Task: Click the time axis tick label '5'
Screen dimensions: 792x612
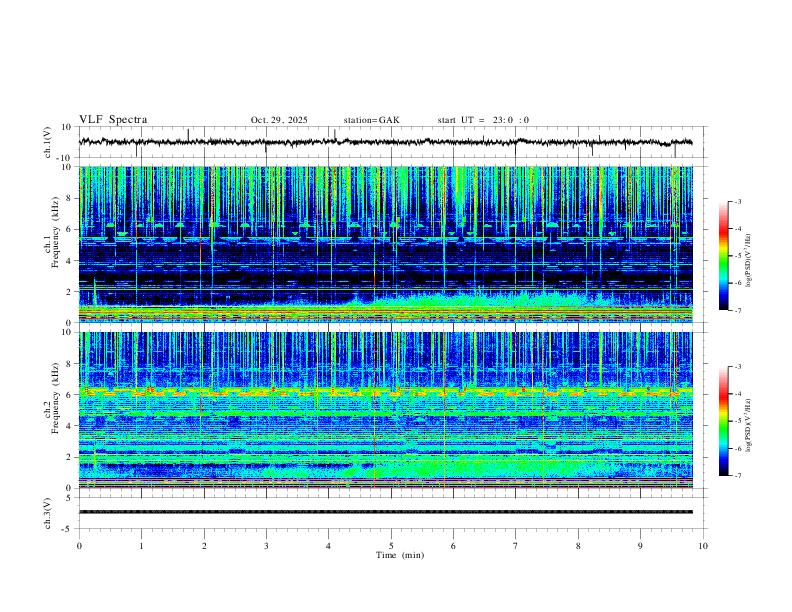Action: (x=391, y=546)
